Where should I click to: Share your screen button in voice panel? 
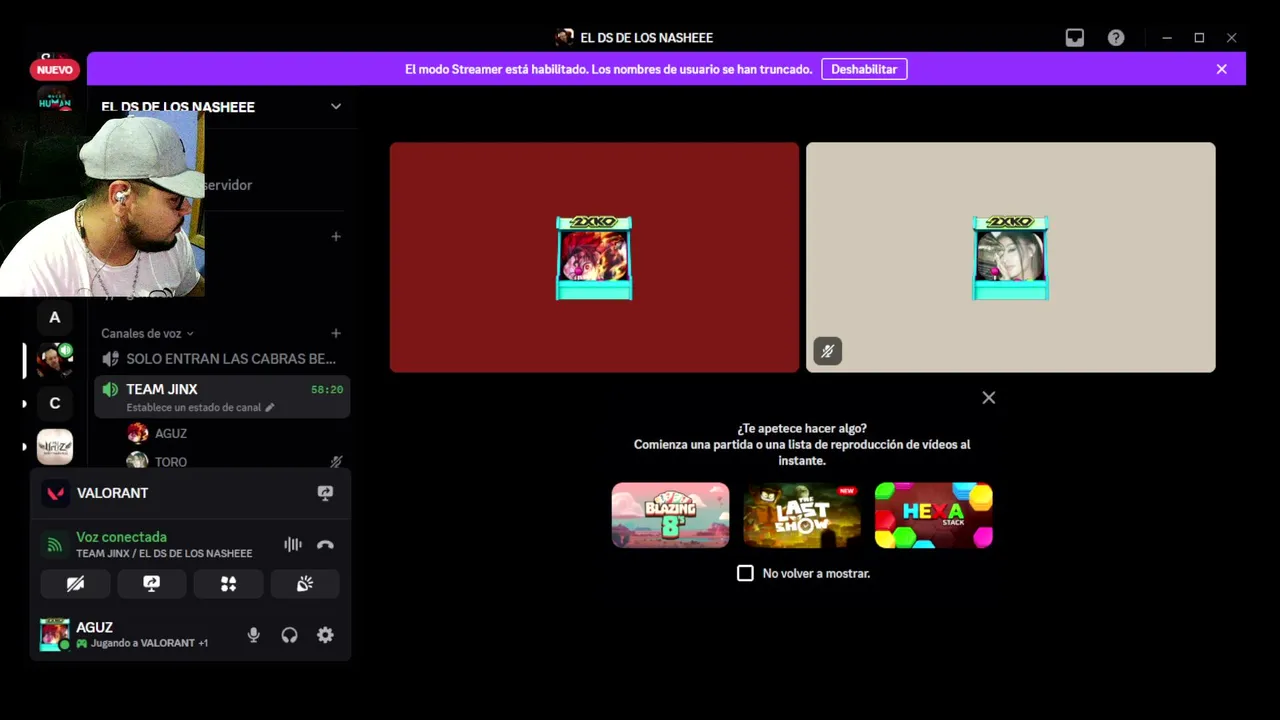click(x=152, y=584)
